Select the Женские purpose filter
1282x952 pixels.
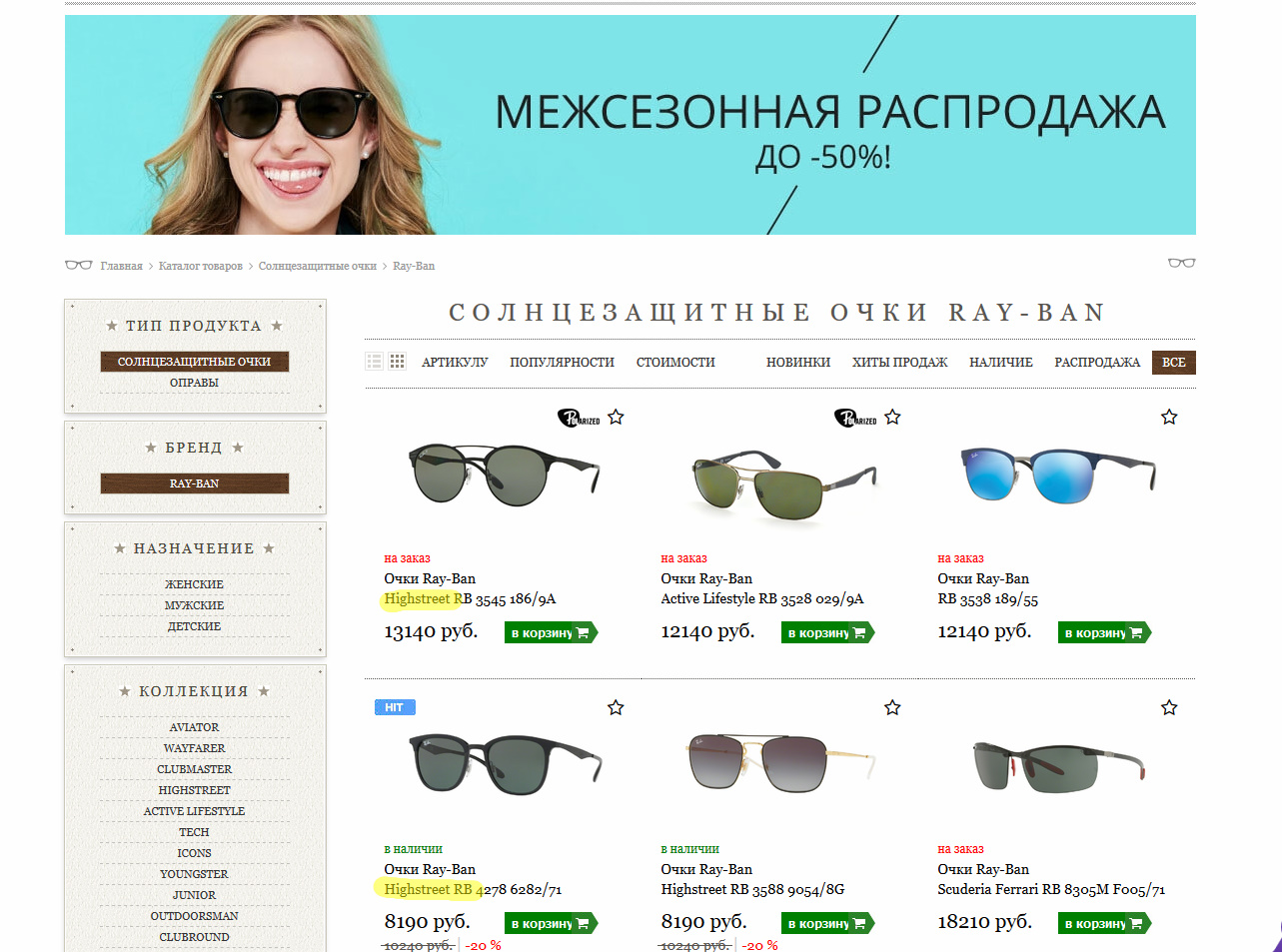tap(194, 584)
